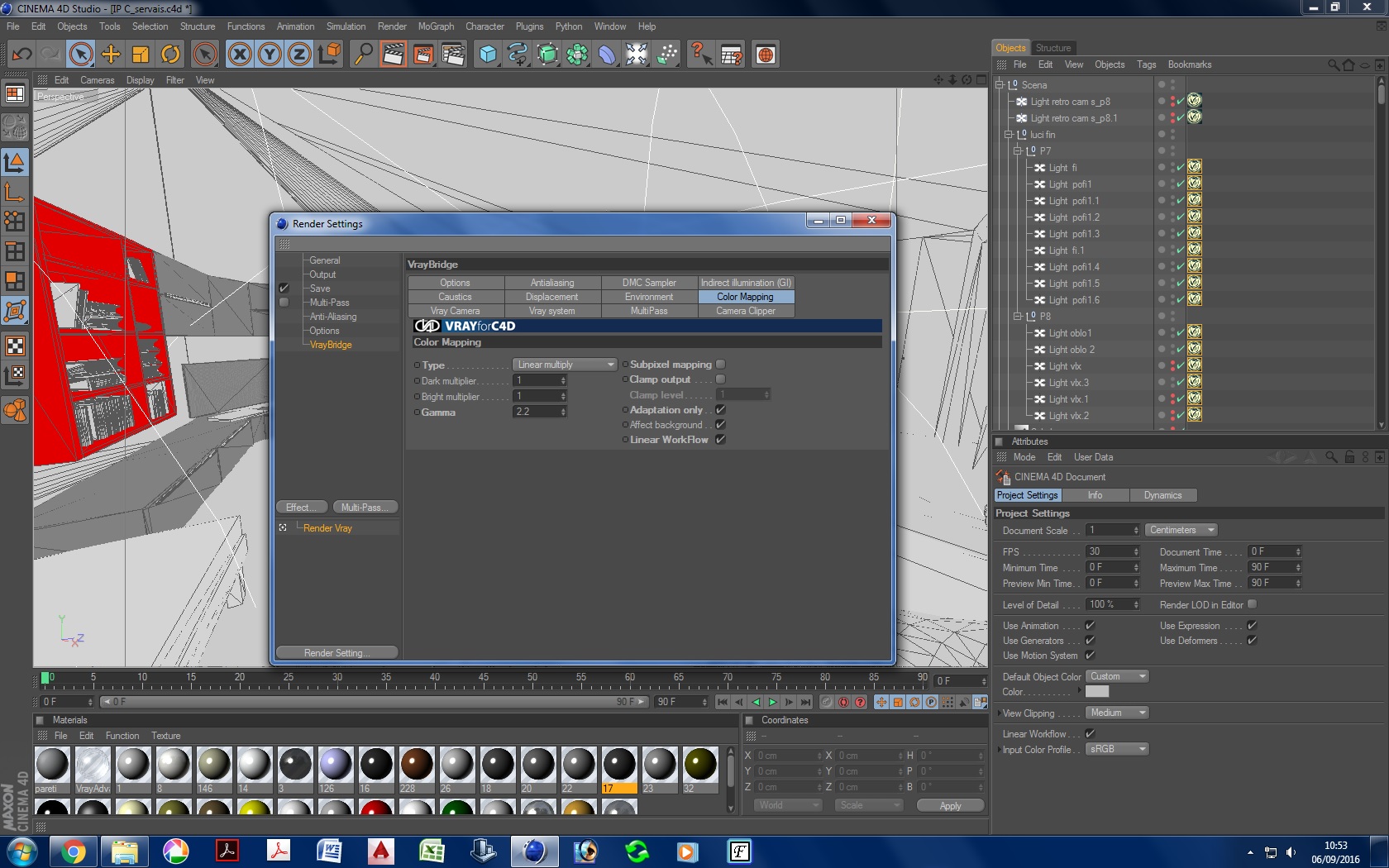Screen dimensions: 1389x868
Task: Select the Move tool in top toolbar
Action: coord(111,55)
